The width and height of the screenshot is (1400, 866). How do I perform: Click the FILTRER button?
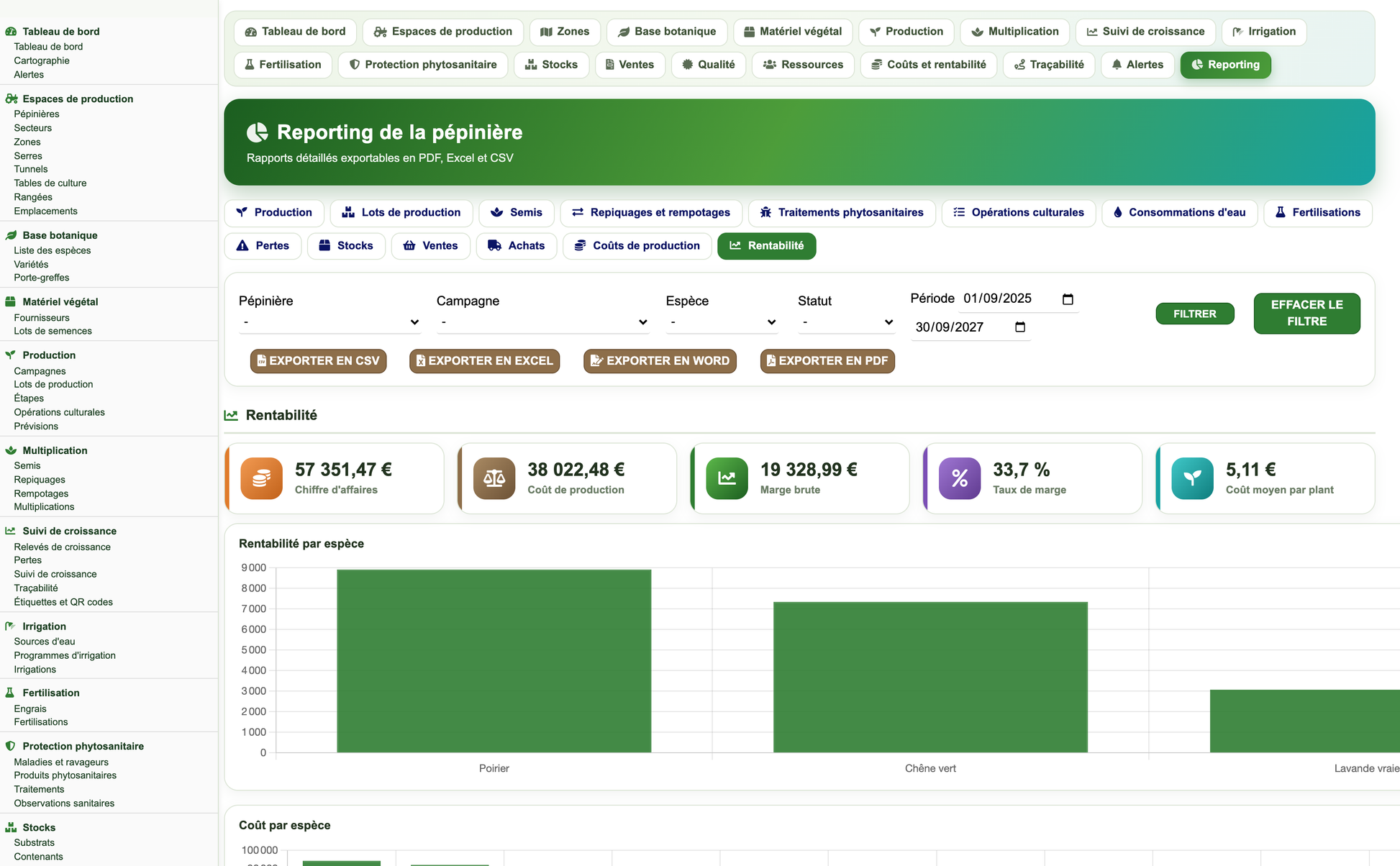coord(1195,314)
